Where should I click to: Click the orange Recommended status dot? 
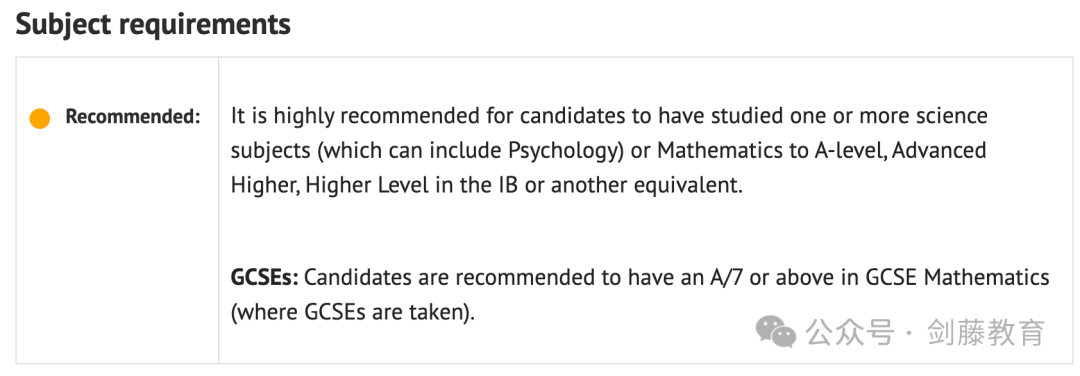[40, 118]
